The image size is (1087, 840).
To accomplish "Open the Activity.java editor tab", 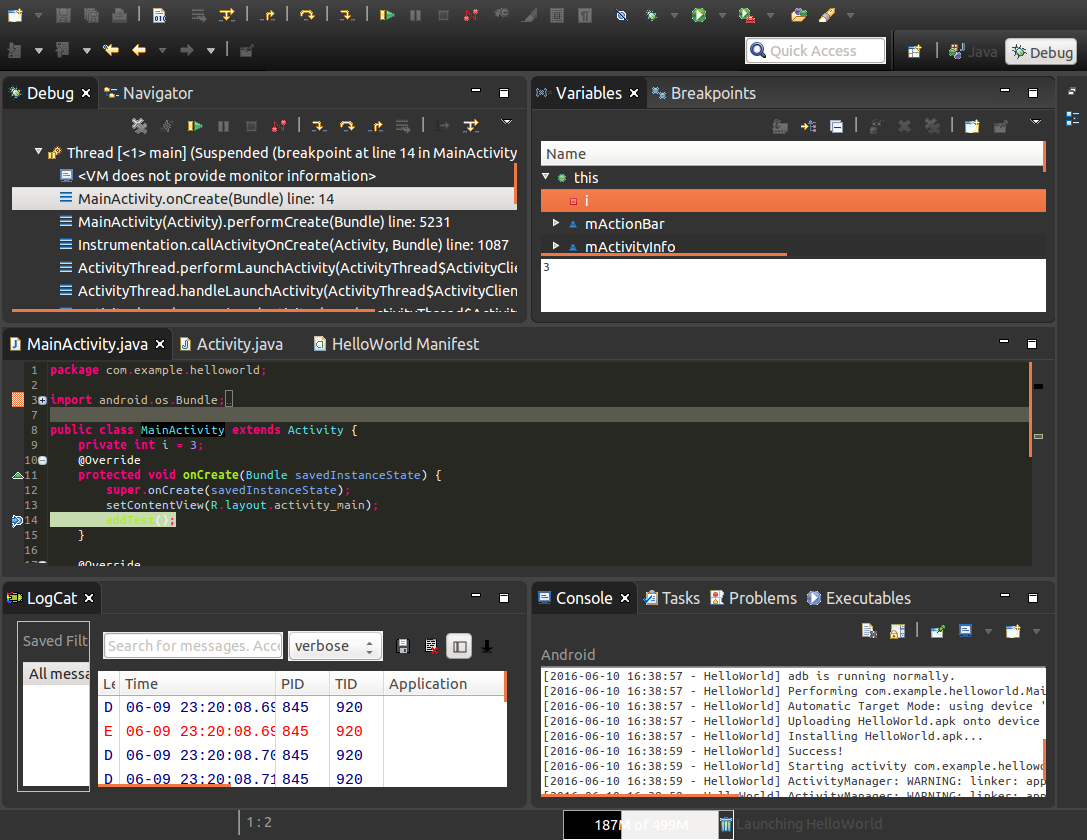I will (x=239, y=344).
